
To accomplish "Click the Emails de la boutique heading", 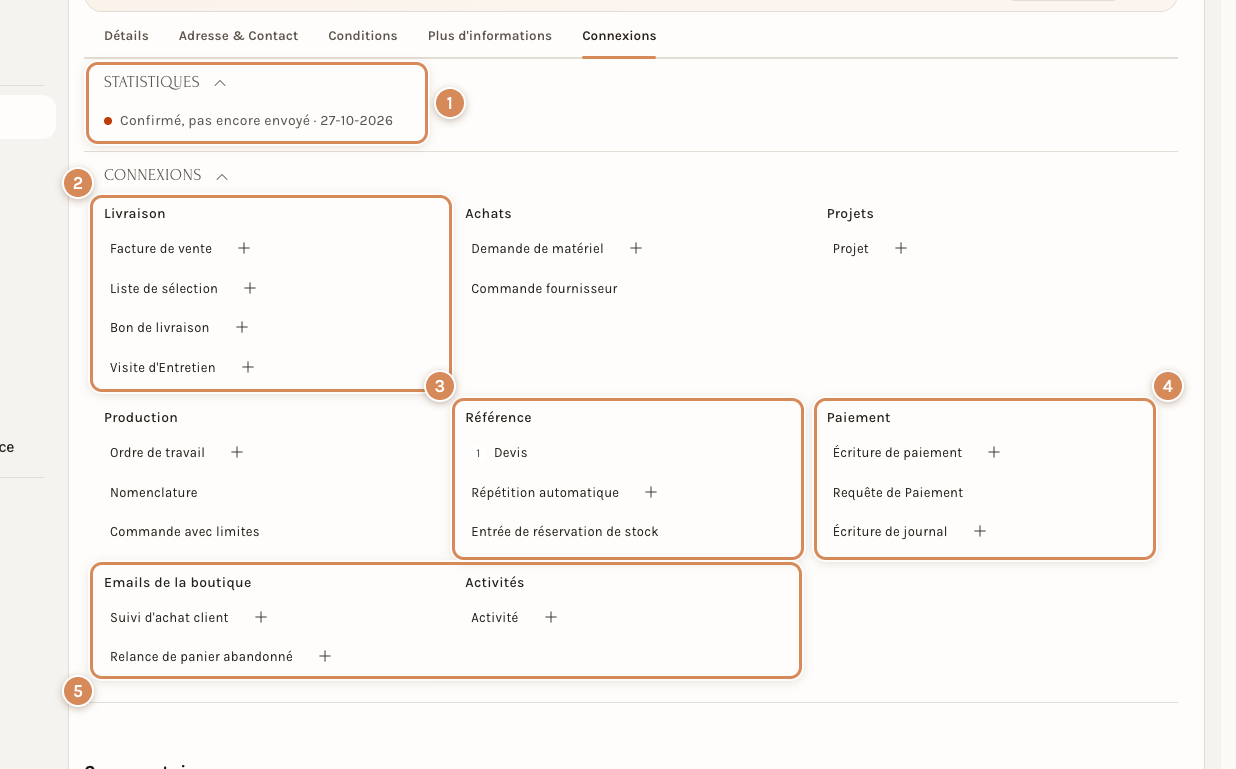I will pyautogui.click(x=178, y=583).
